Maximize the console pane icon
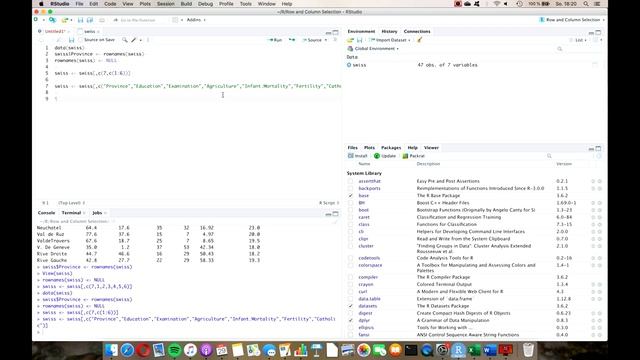The height and width of the screenshot is (360, 640). [x=336, y=213]
